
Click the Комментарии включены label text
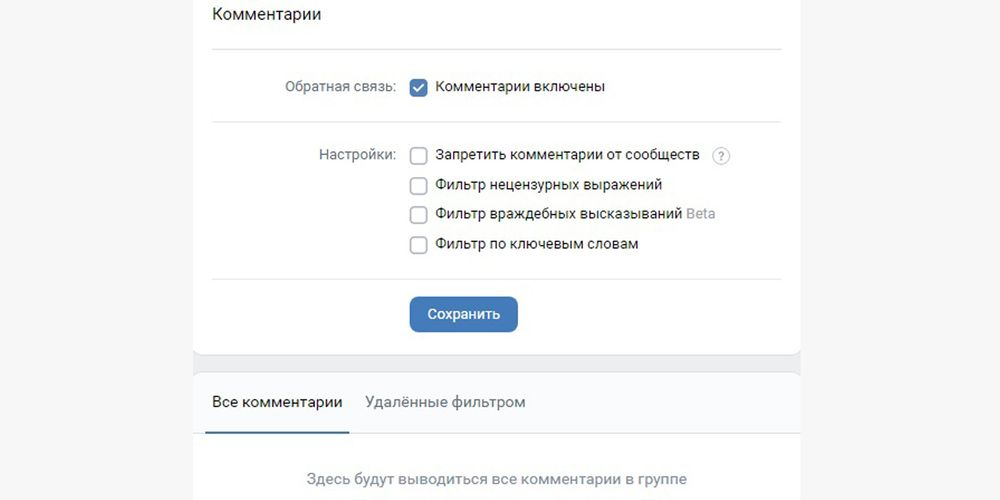pos(520,87)
